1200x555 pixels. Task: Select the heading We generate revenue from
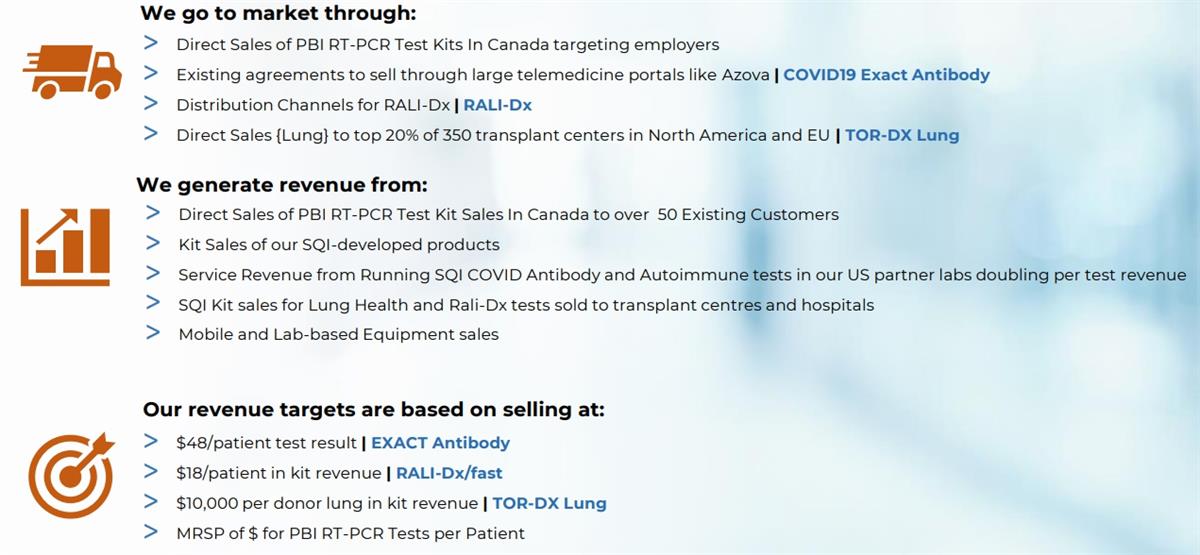pyautogui.click(x=282, y=185)
